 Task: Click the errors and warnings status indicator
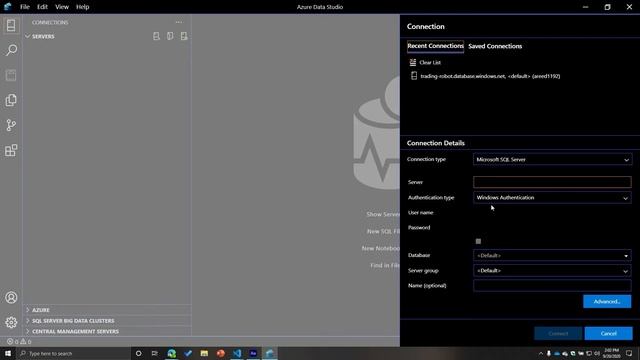tap(19, 342)
